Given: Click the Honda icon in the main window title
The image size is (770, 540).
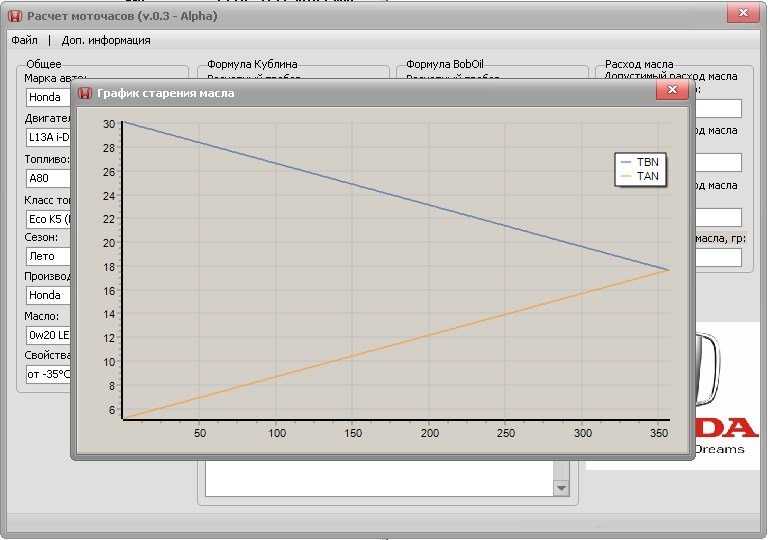Looking at the screenshot, I should click(15, 16).
